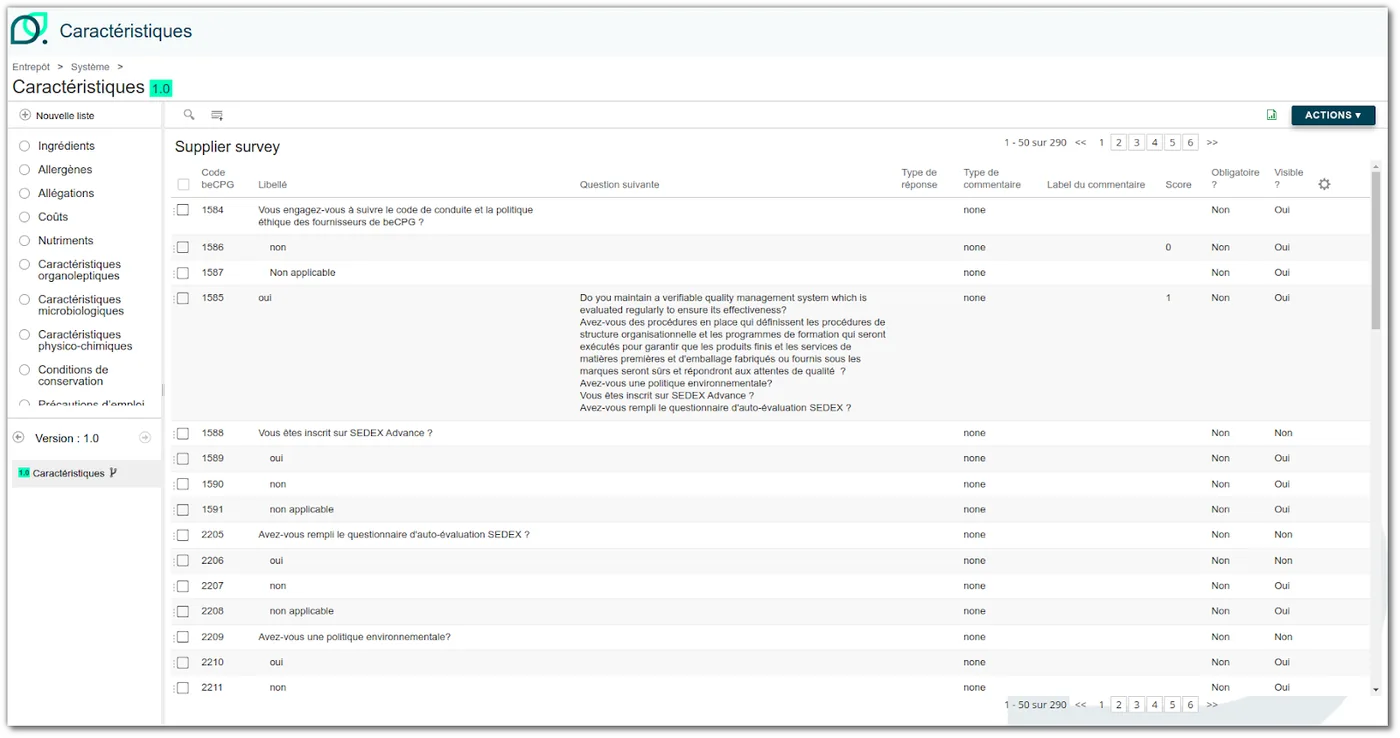The width and height of the screenshot is (1400, 738).
Task: Click scrollbar up arrow of the table
Action: (1376, 166)
